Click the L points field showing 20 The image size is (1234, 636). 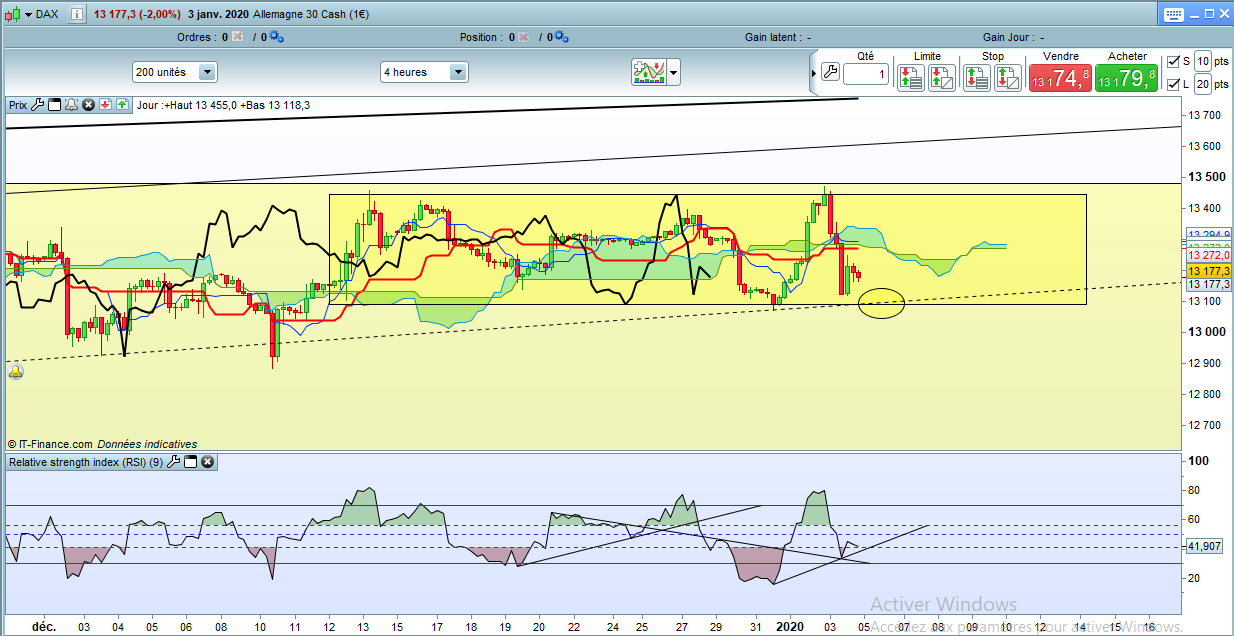point(1203,84)
